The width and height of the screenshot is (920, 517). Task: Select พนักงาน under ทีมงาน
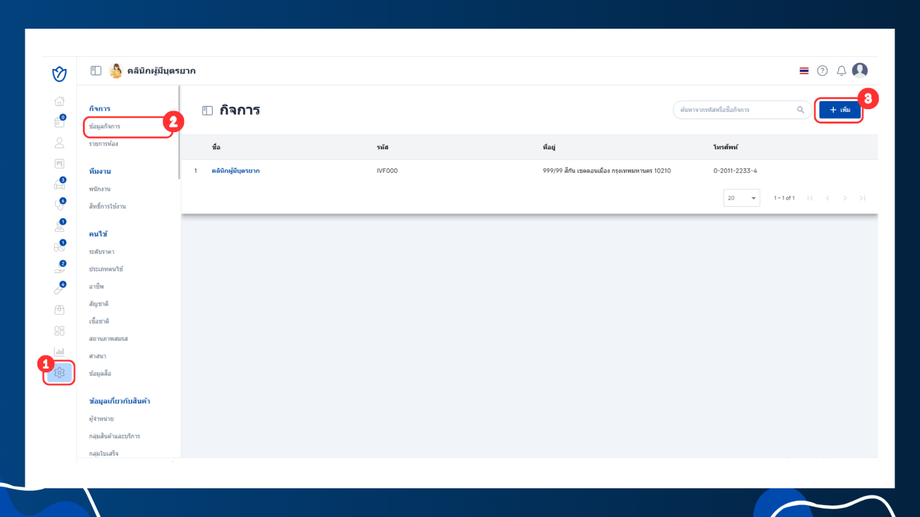point(100,189)
